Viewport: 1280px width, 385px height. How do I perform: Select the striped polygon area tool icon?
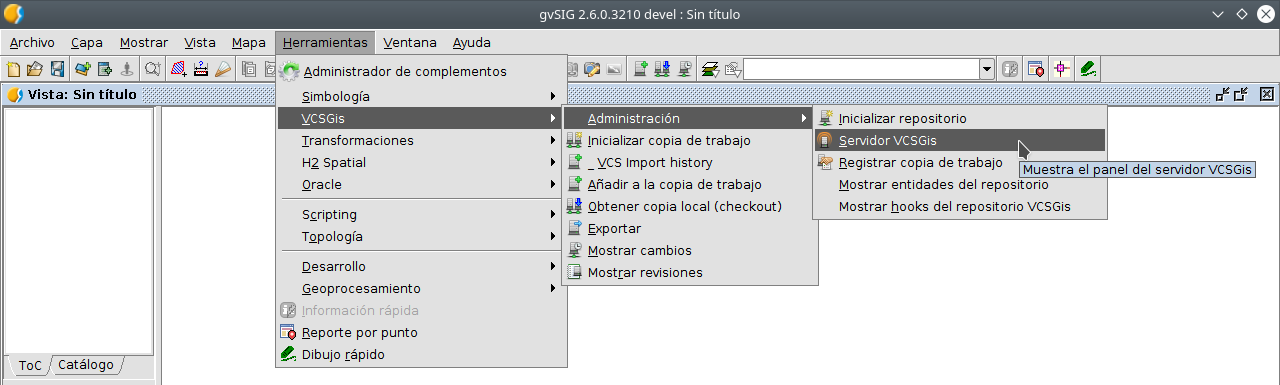(x=178, y=69)
